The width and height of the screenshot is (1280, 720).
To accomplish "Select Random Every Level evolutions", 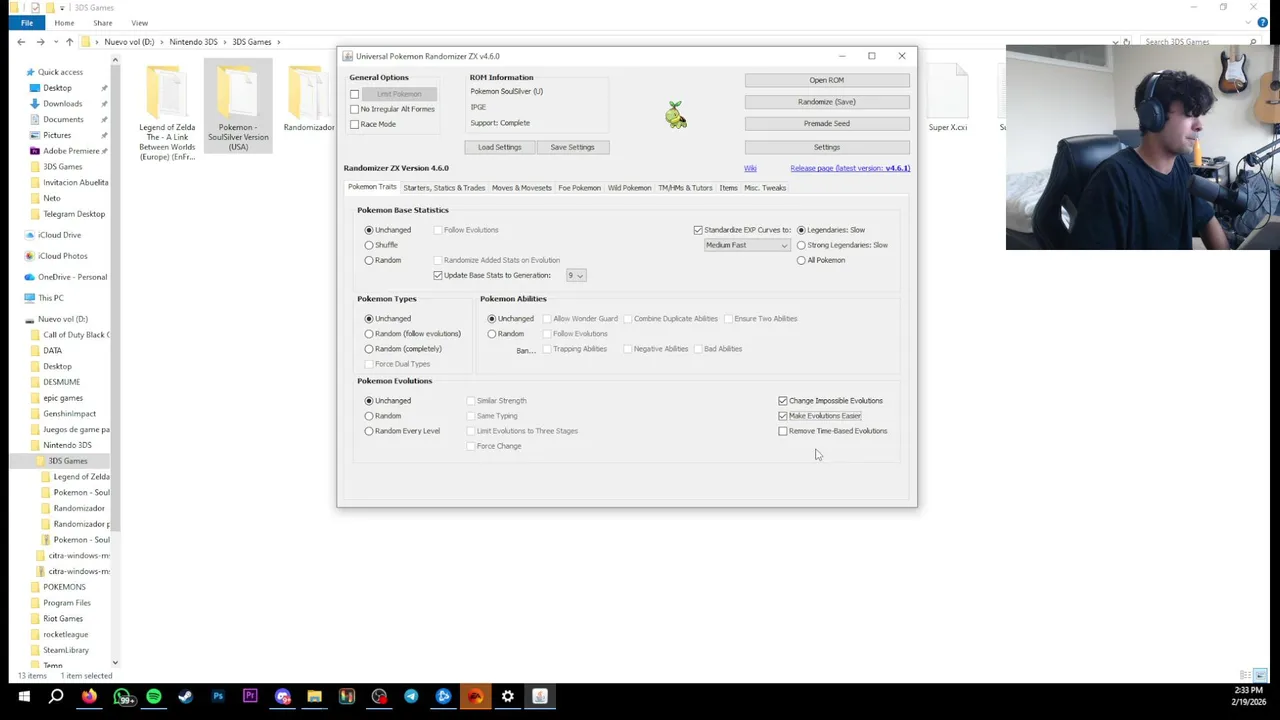I will pyautogui.click(x=369, y=431).
